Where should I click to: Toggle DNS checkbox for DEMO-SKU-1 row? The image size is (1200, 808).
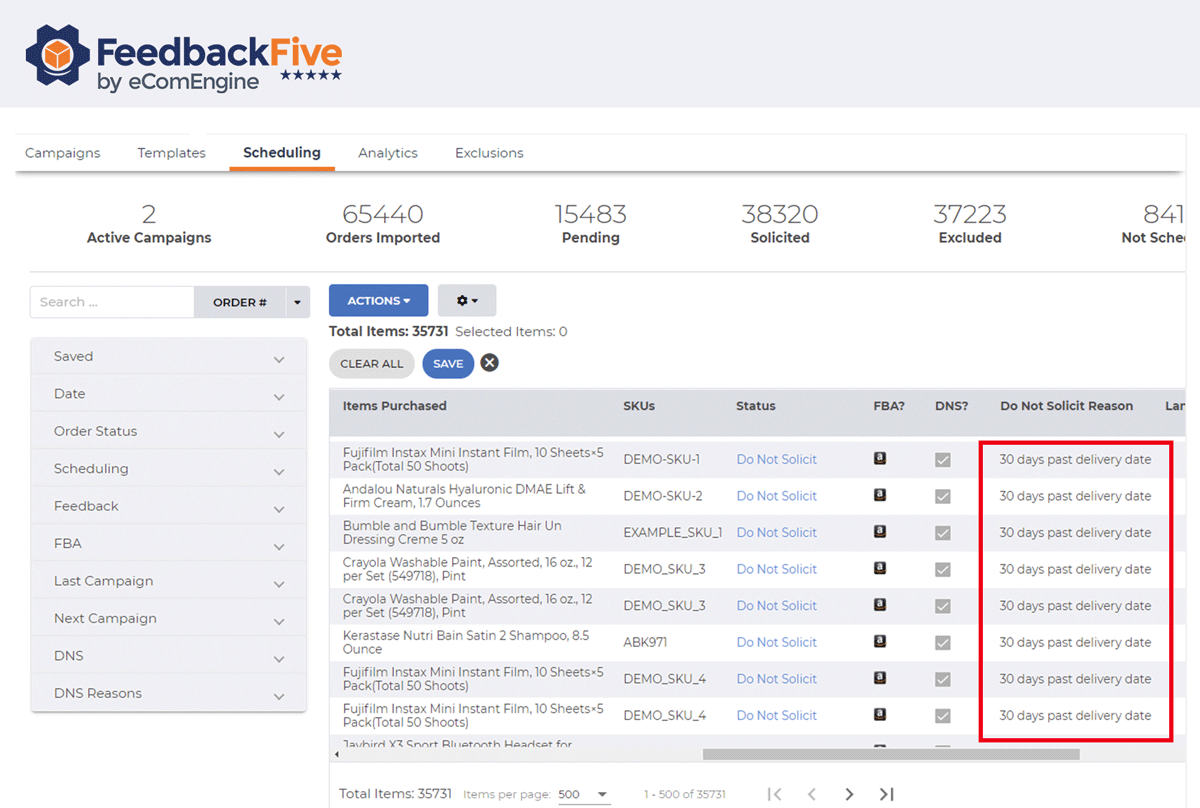(x=942, y=460)
